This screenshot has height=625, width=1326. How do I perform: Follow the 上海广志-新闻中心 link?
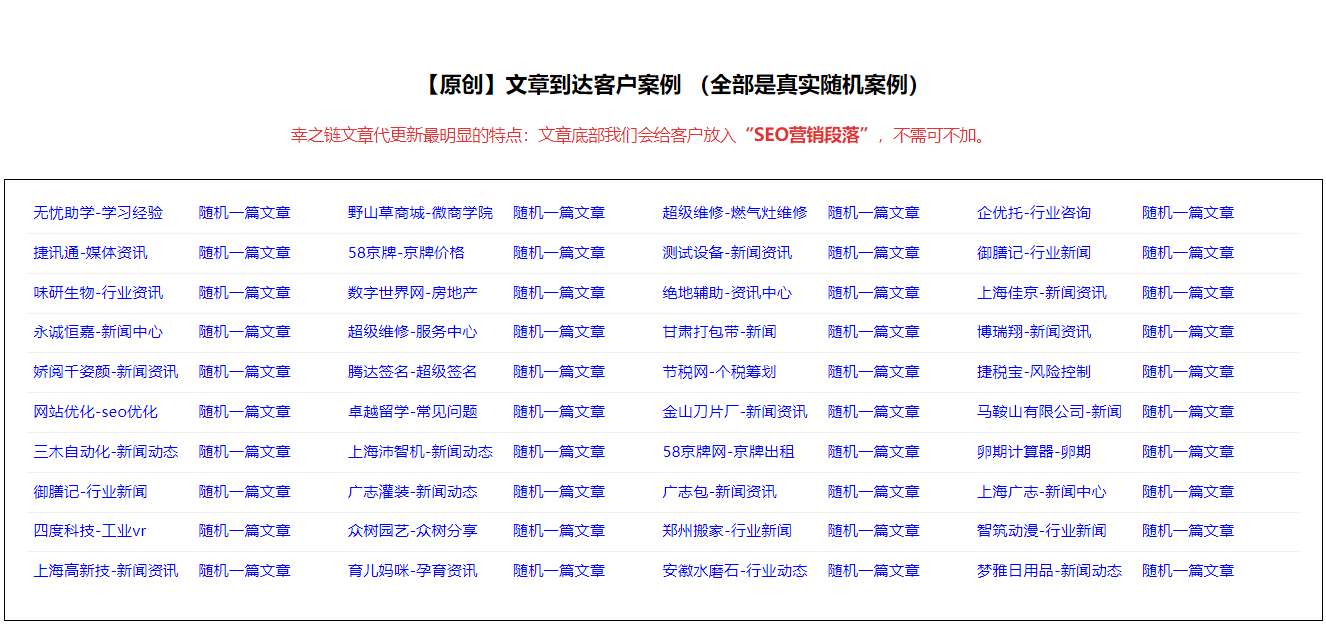point(1042,492)
